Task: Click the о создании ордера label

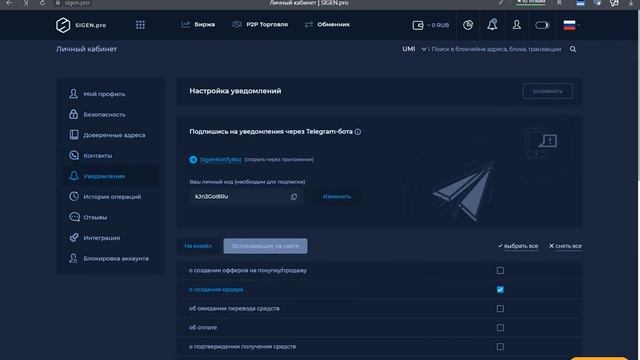Action: pyautogui.click(x=216, y=289)
